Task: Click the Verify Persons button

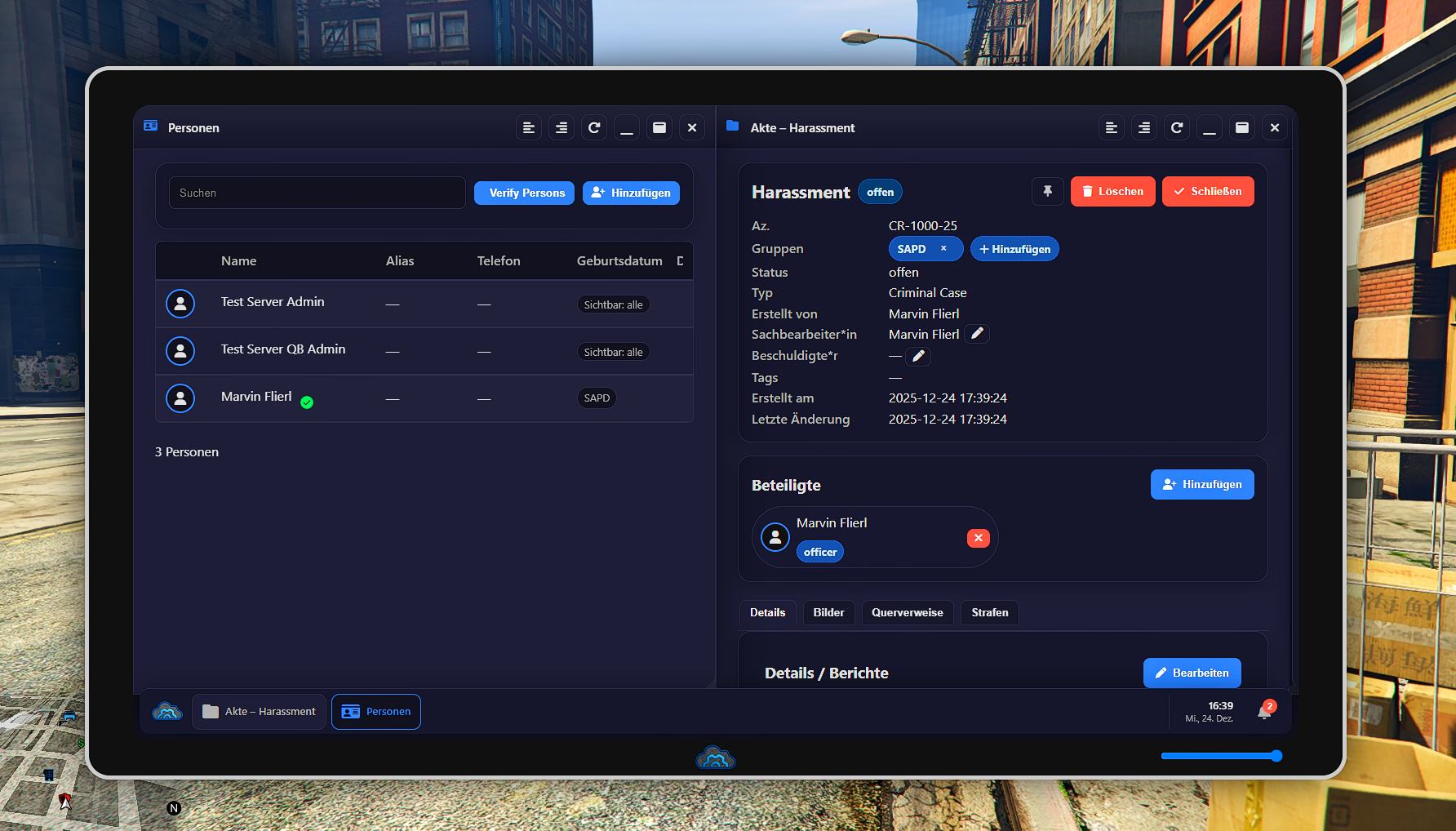Action: [525, 193]
